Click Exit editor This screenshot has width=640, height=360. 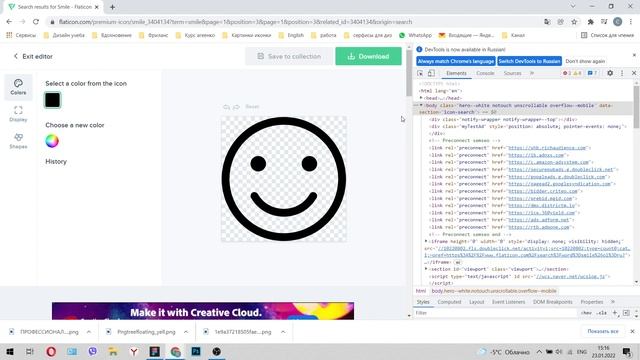[33, 56]
